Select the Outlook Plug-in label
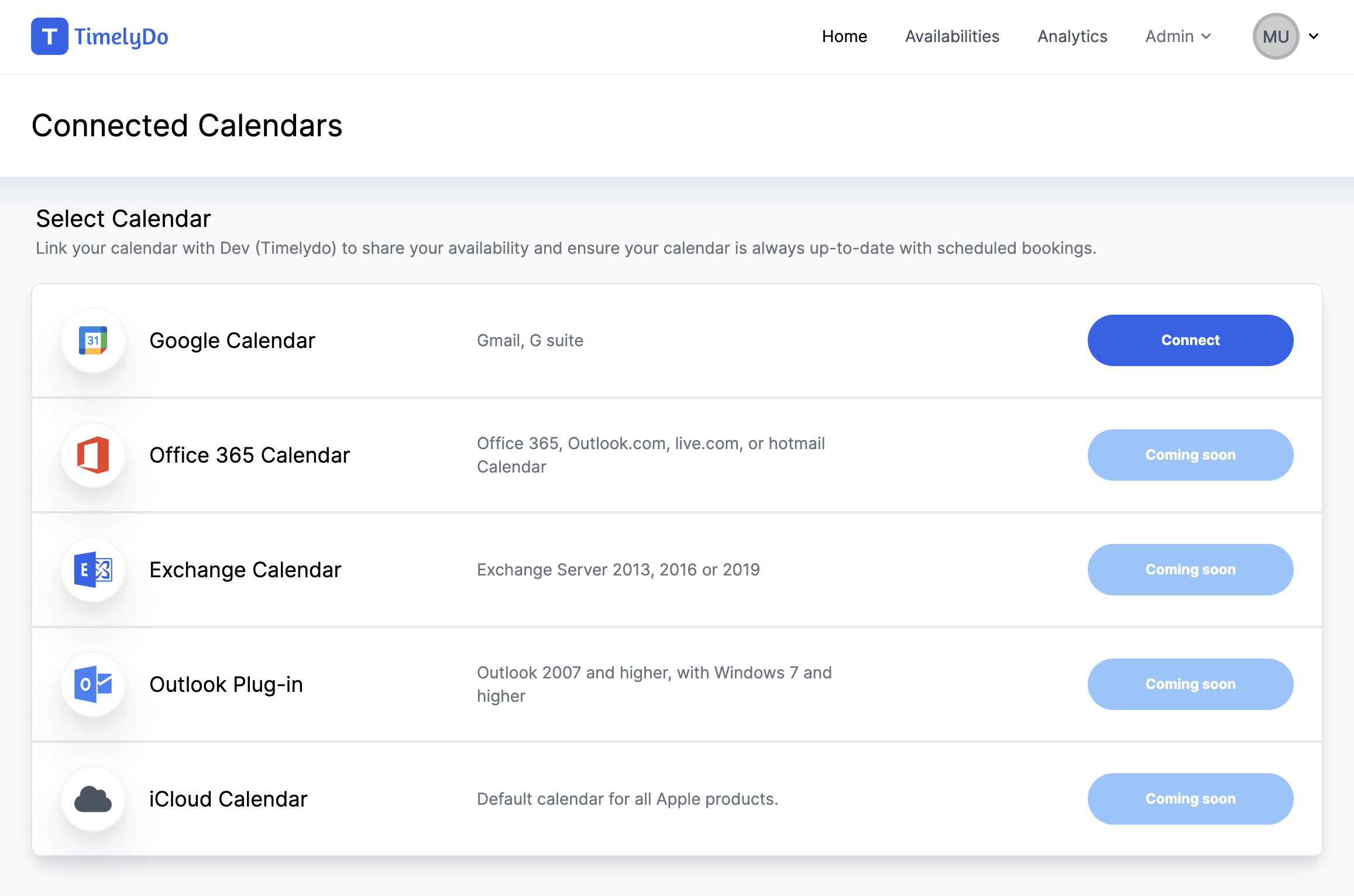1354x896 pixels. point(226,684)
